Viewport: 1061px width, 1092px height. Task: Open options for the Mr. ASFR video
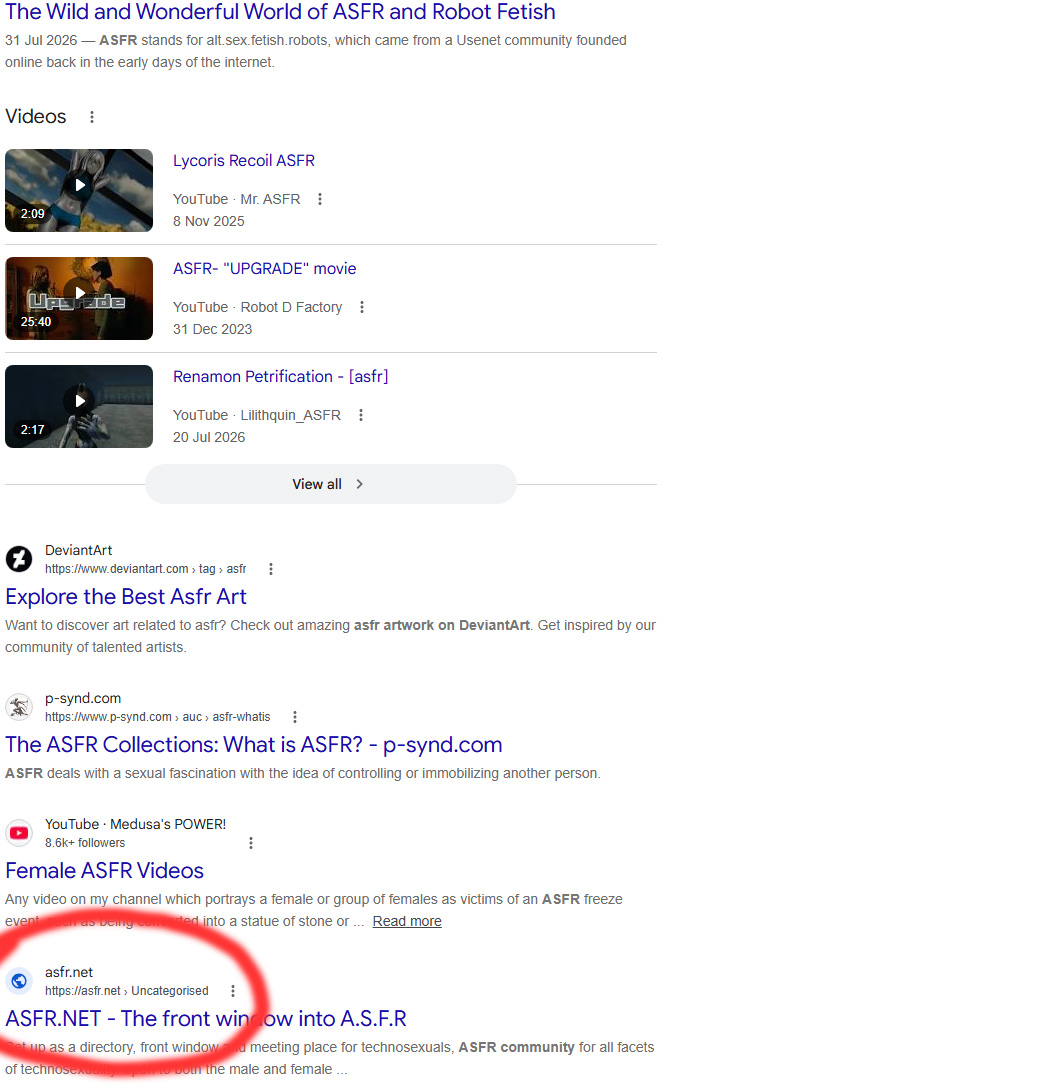[x=320, y=199]
